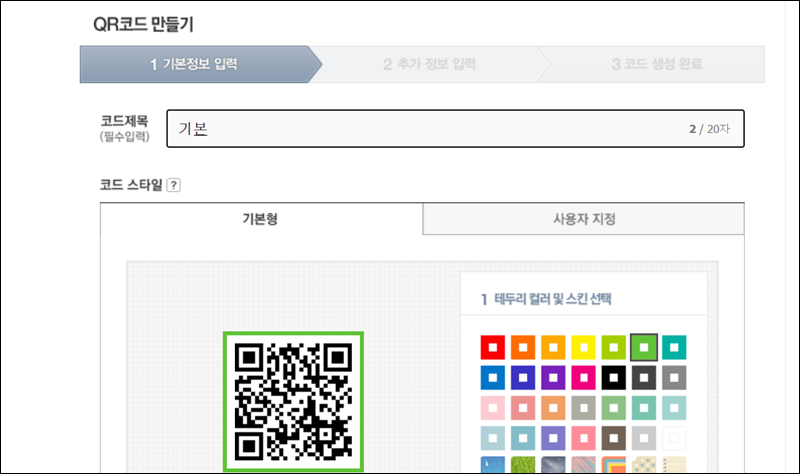This screenshot has width=800, height=474.
Task: Switch to the 사용자 지정 tab
Action: coord(584,219)
